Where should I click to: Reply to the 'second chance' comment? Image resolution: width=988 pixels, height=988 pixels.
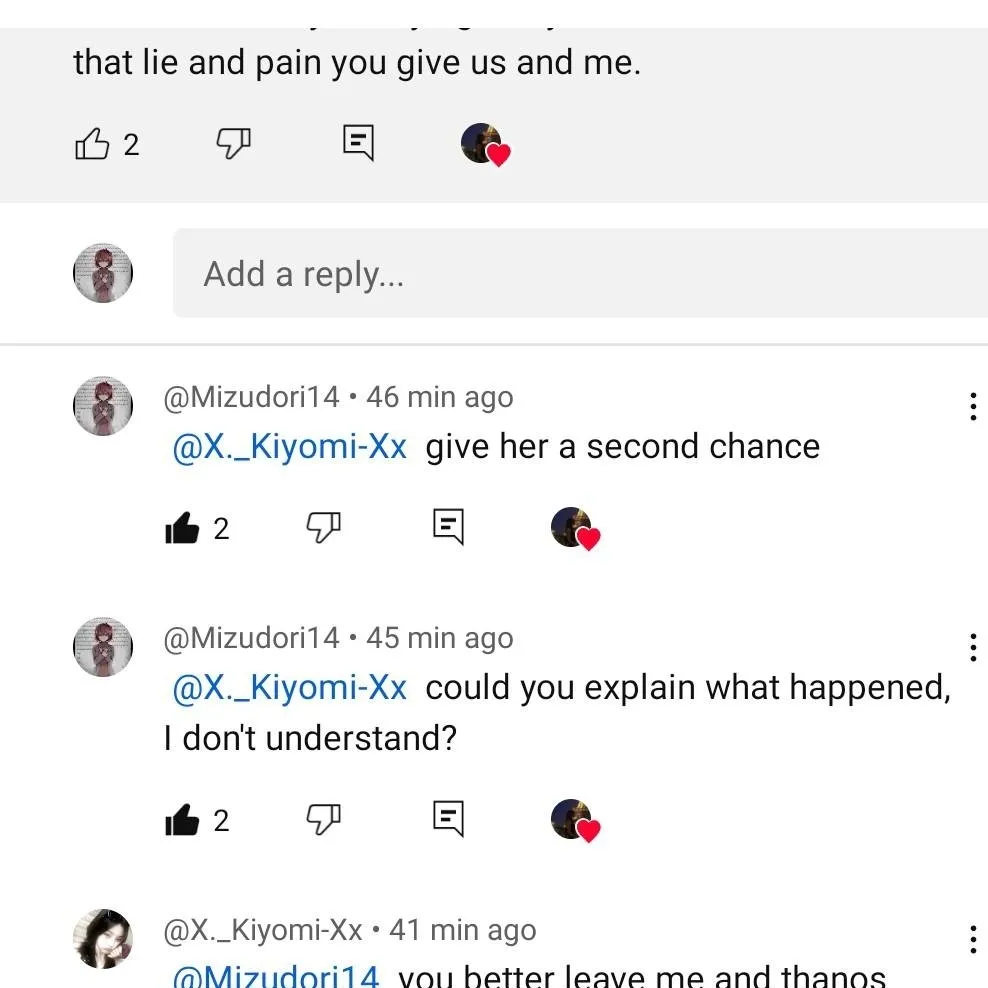pyautogui.click(x=448, y=526)
